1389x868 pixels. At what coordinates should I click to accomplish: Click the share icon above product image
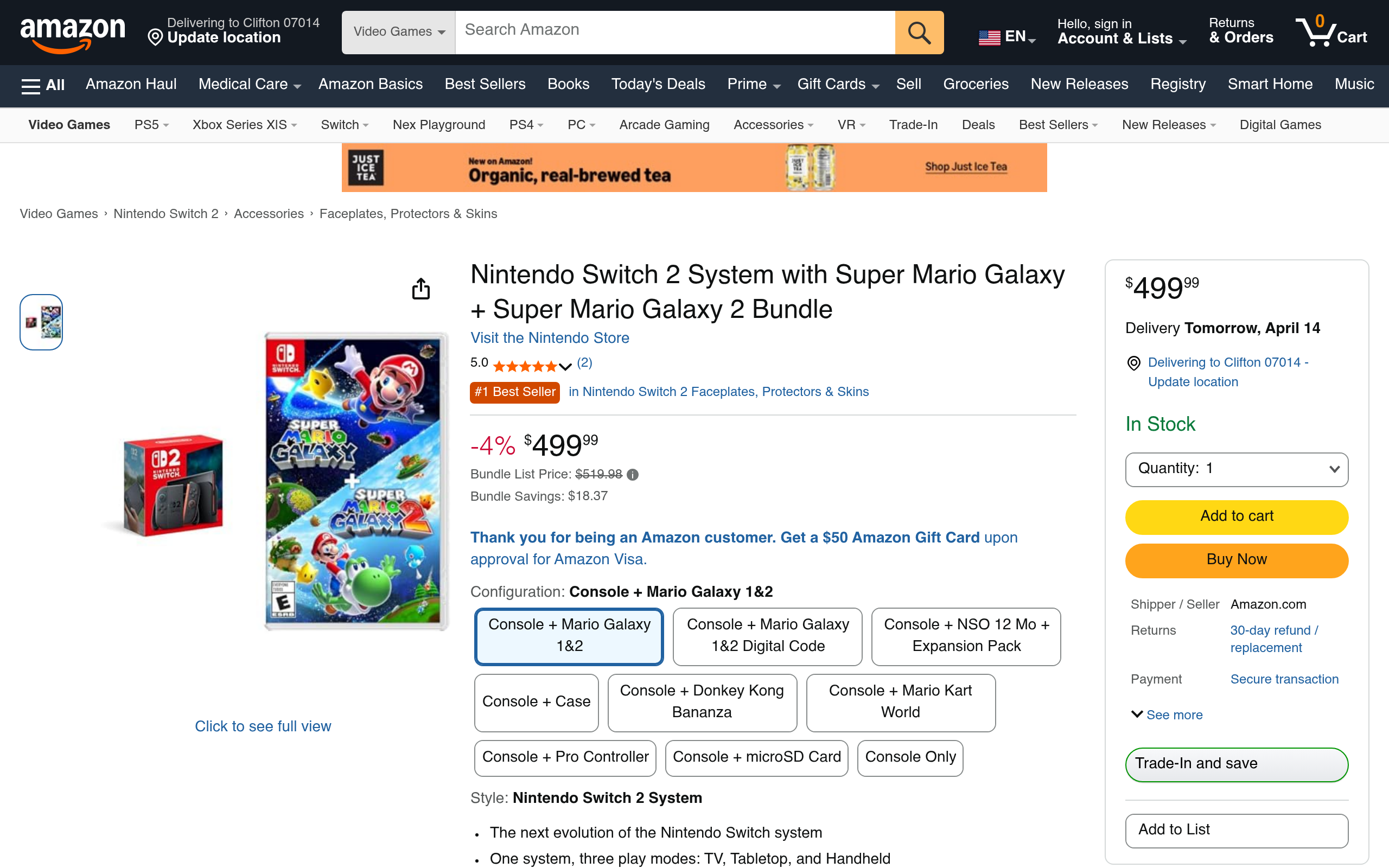pos(420,289)
